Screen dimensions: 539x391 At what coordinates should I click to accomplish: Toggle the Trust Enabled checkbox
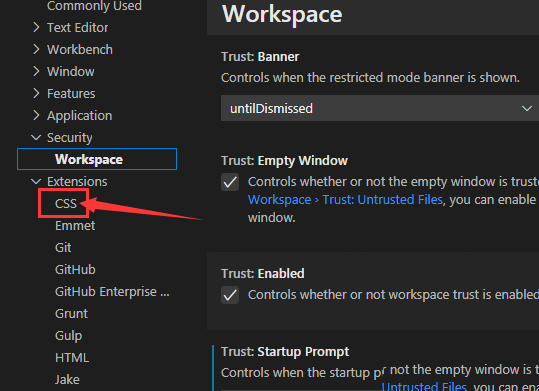click(x=230, y=295)
